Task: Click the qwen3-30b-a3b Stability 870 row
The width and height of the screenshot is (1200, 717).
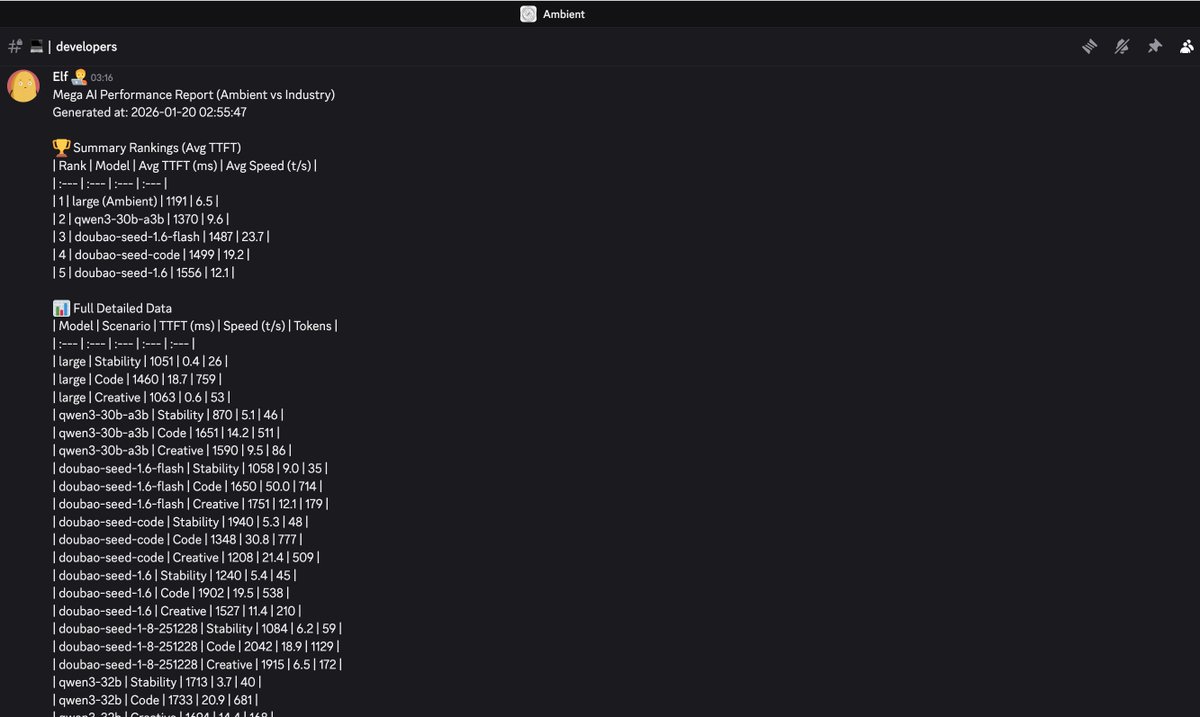Action: coord(168,415)
